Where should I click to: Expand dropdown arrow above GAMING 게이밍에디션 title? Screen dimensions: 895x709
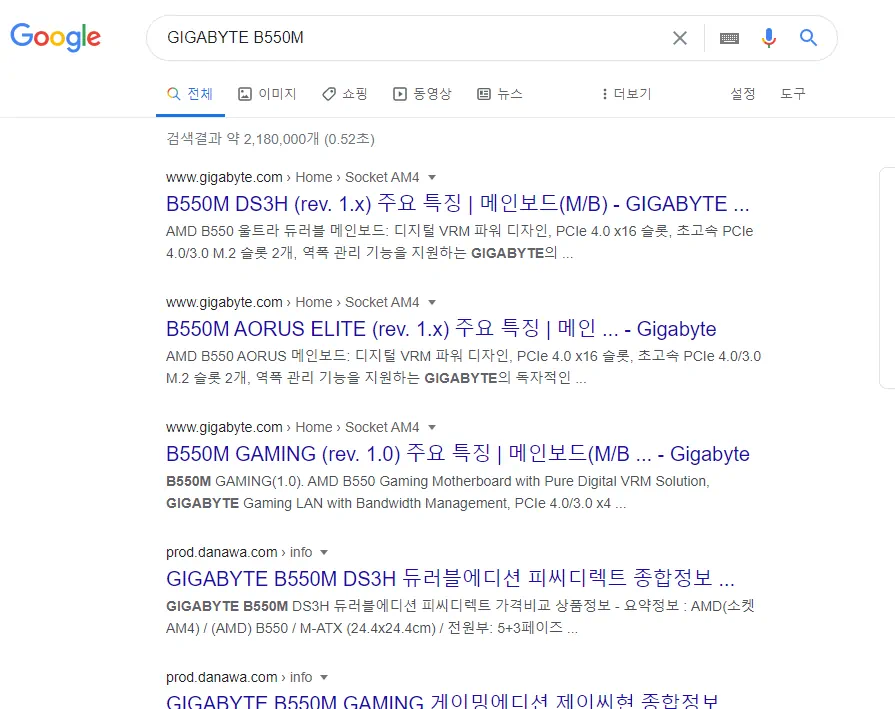(x=324, y=678)
